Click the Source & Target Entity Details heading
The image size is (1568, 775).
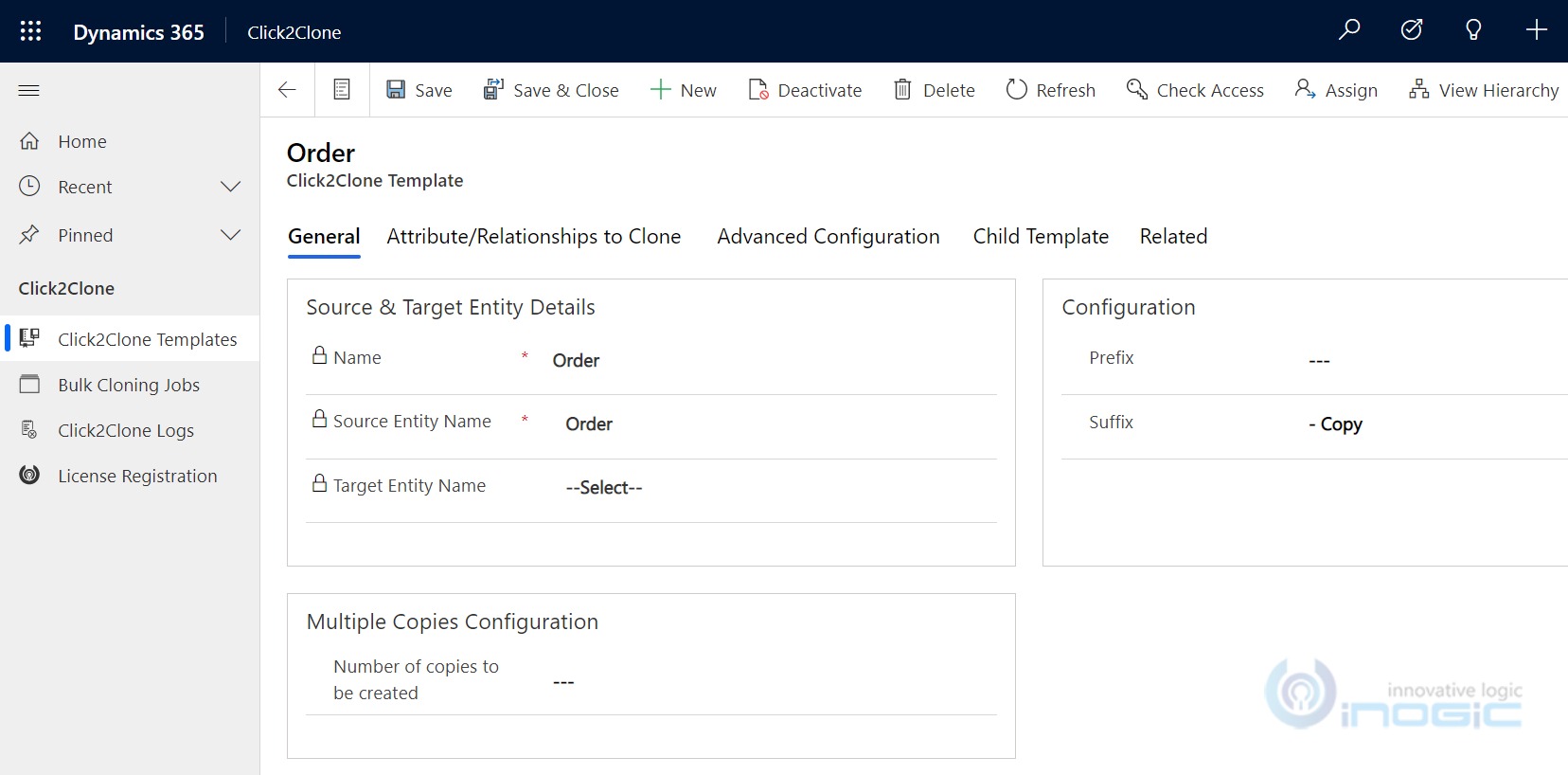point(451,308)
